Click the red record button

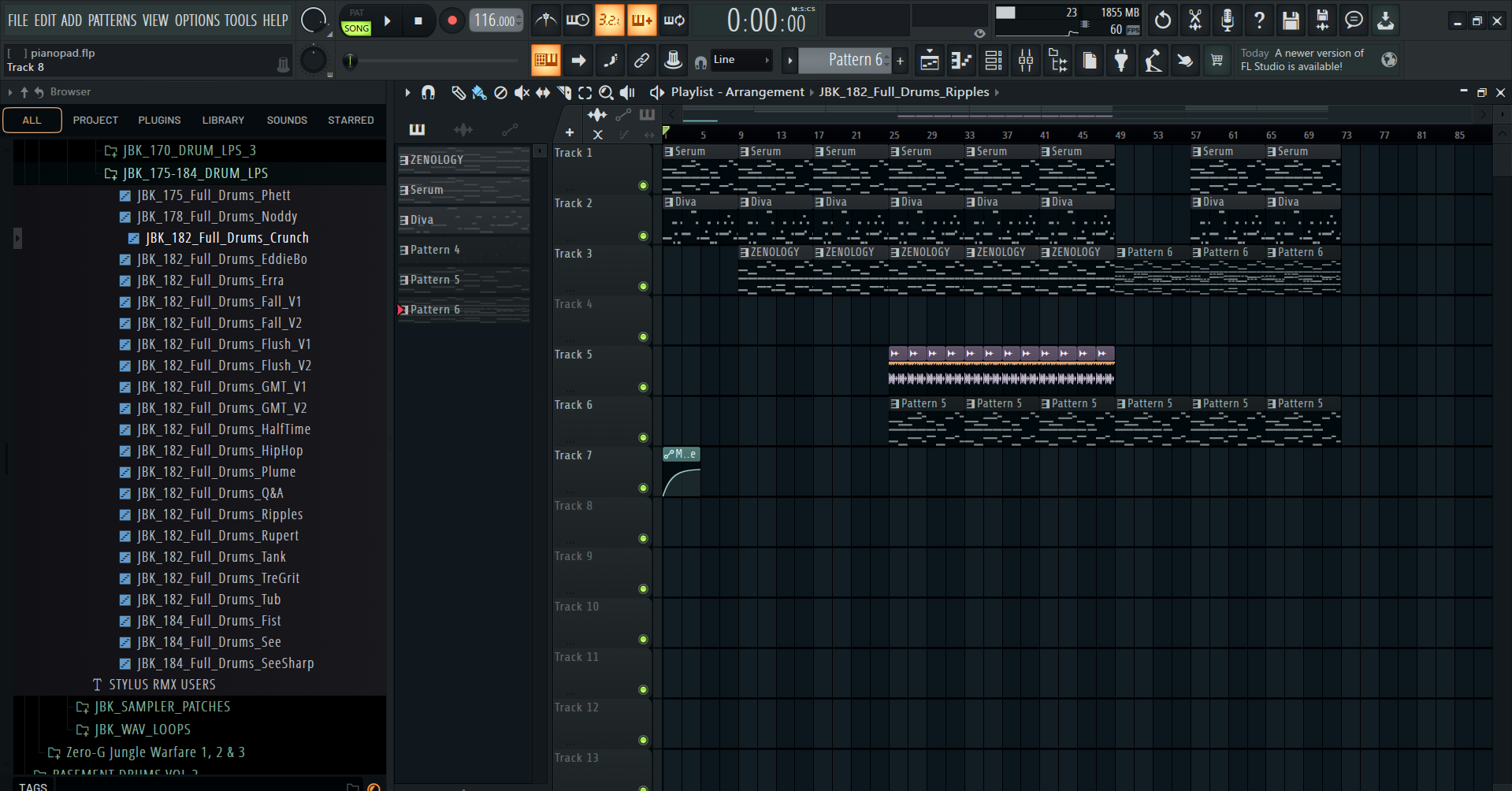451,21
